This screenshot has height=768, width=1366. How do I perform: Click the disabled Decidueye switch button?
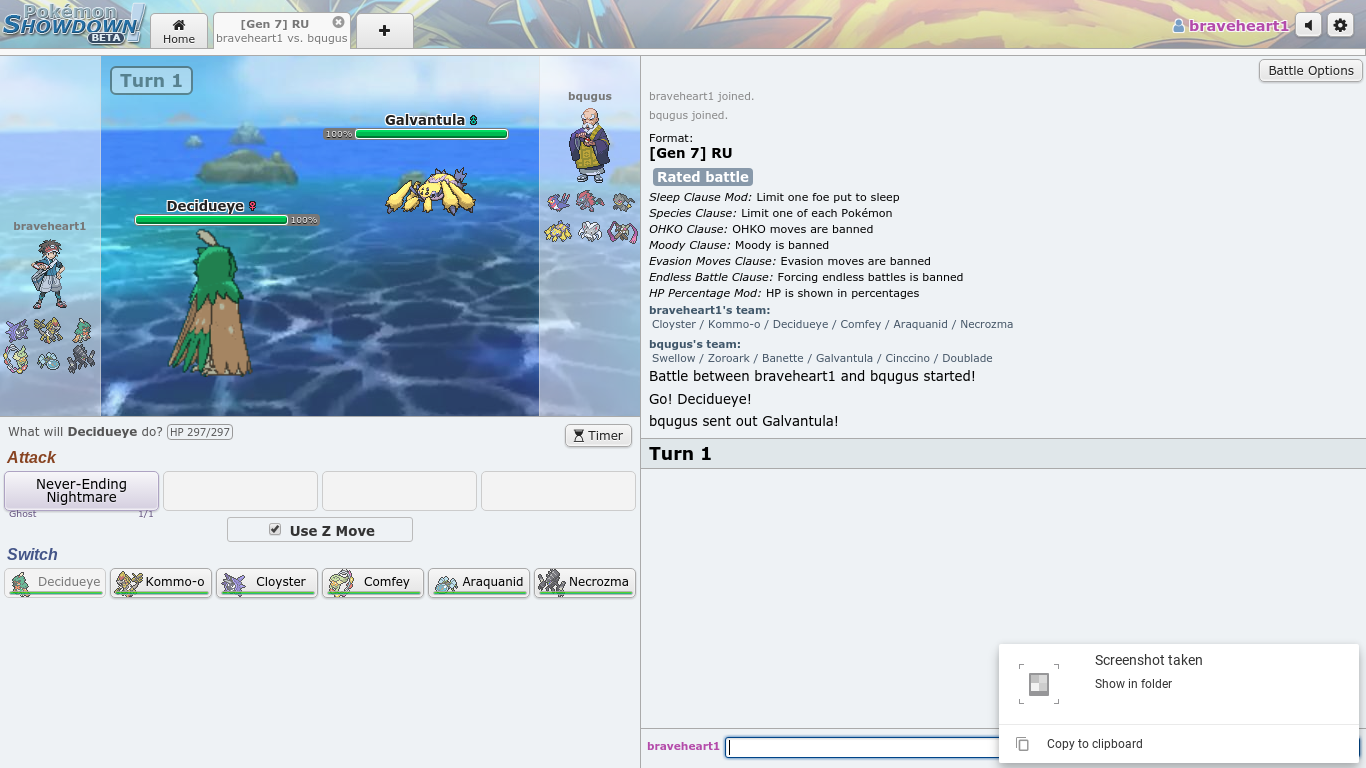pyautogui.click(x=55, y=582)
